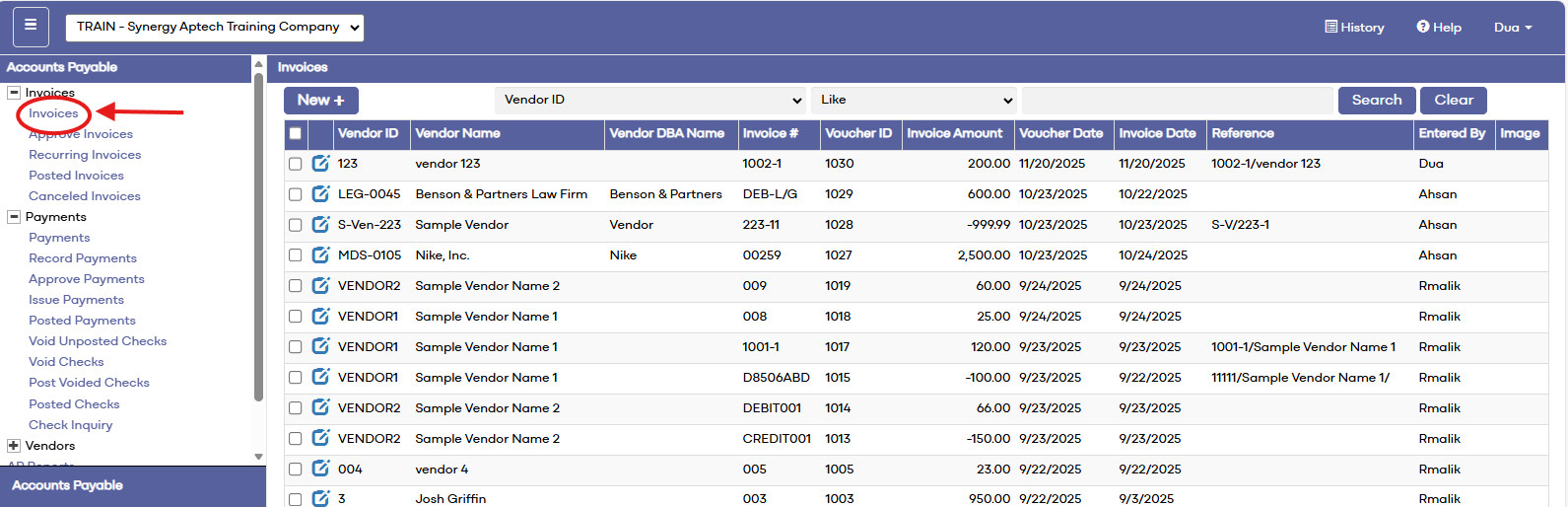Open the History link
1568x507 pixels.
point(1354,28)
